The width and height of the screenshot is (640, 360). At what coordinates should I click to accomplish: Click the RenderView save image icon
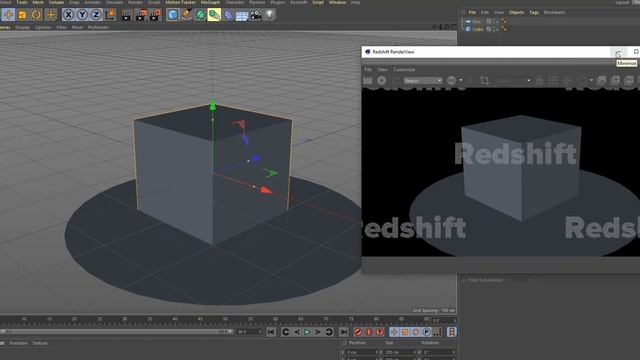click(x=602, y=80)
